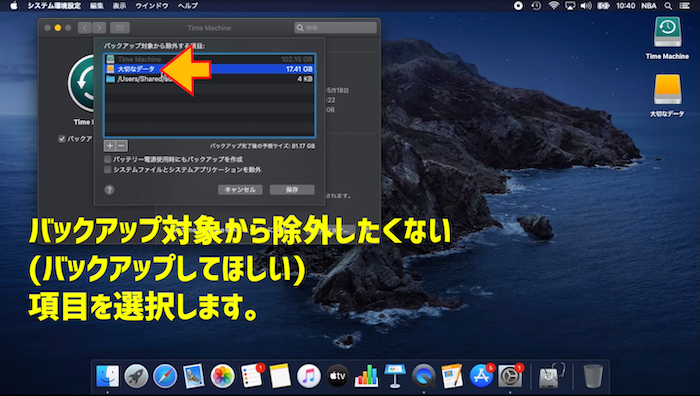
Task: Open Pages app in the Dock
Action: click(x=452, y=376)
